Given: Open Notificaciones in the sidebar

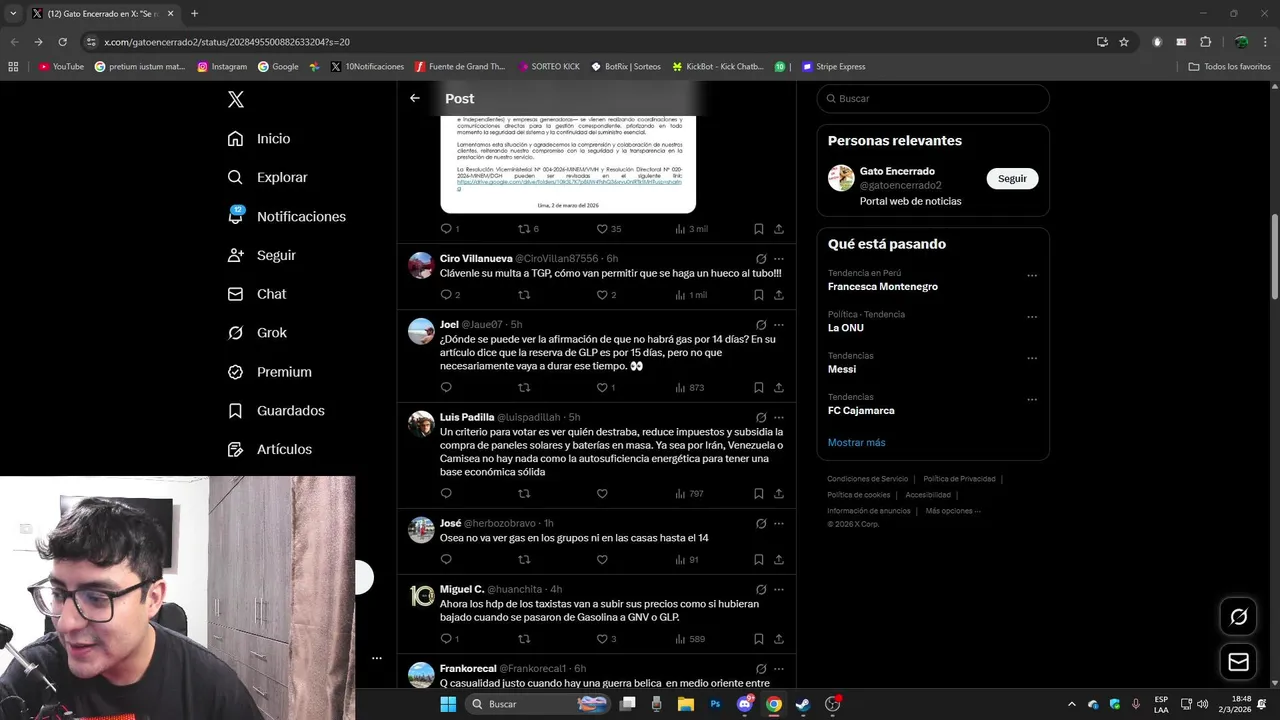Looking at the screenshot, I should pos(286,216).
